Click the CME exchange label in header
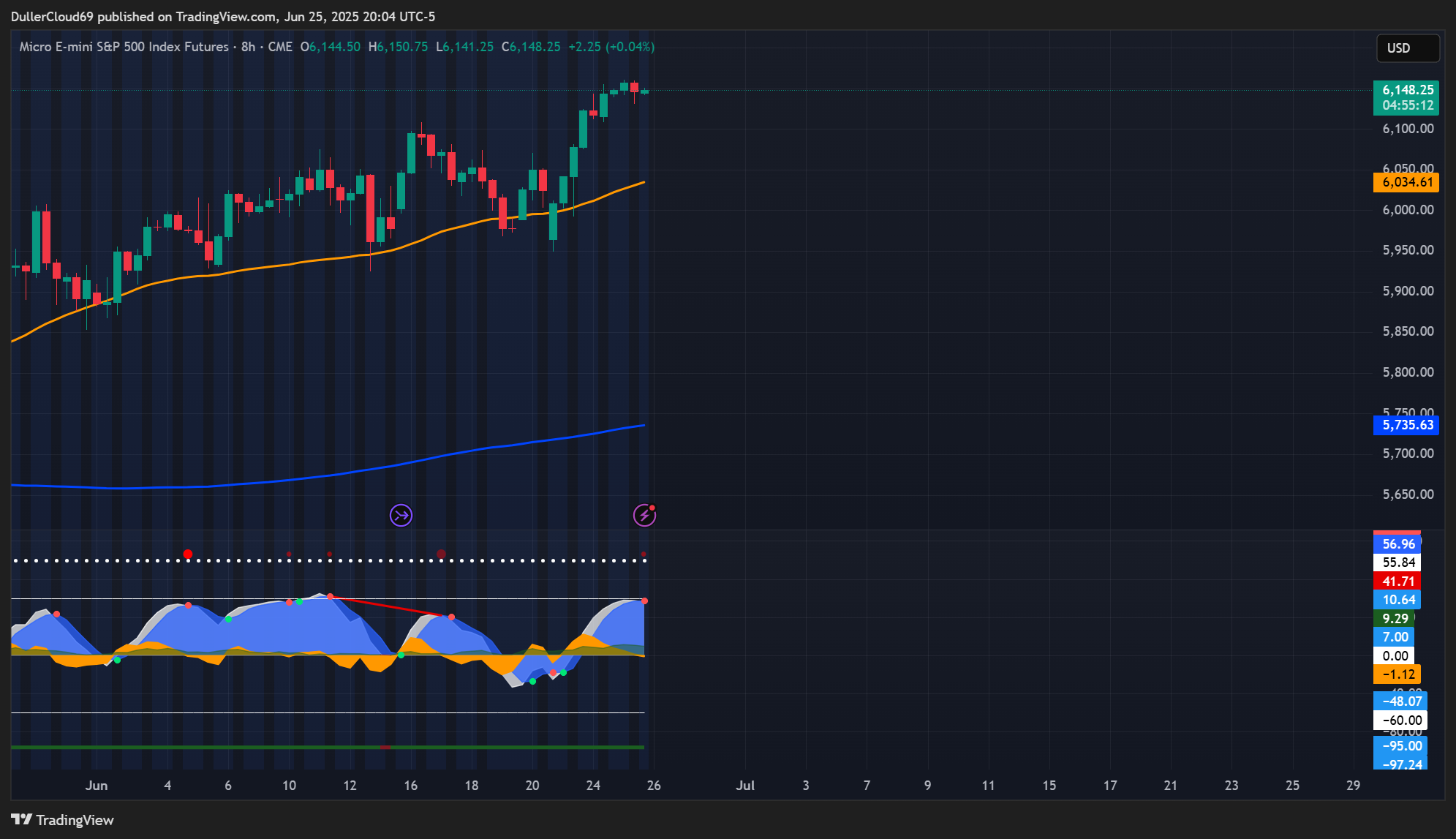 click(280, 47)
